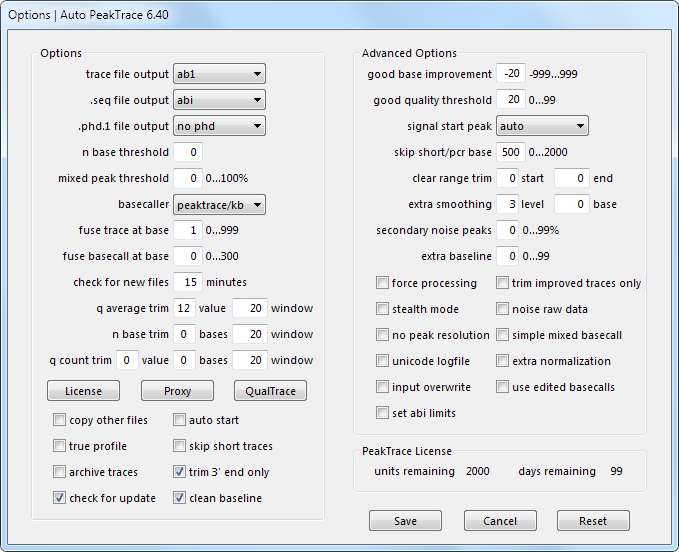Click the n base threshold field

tap(188, 152)
